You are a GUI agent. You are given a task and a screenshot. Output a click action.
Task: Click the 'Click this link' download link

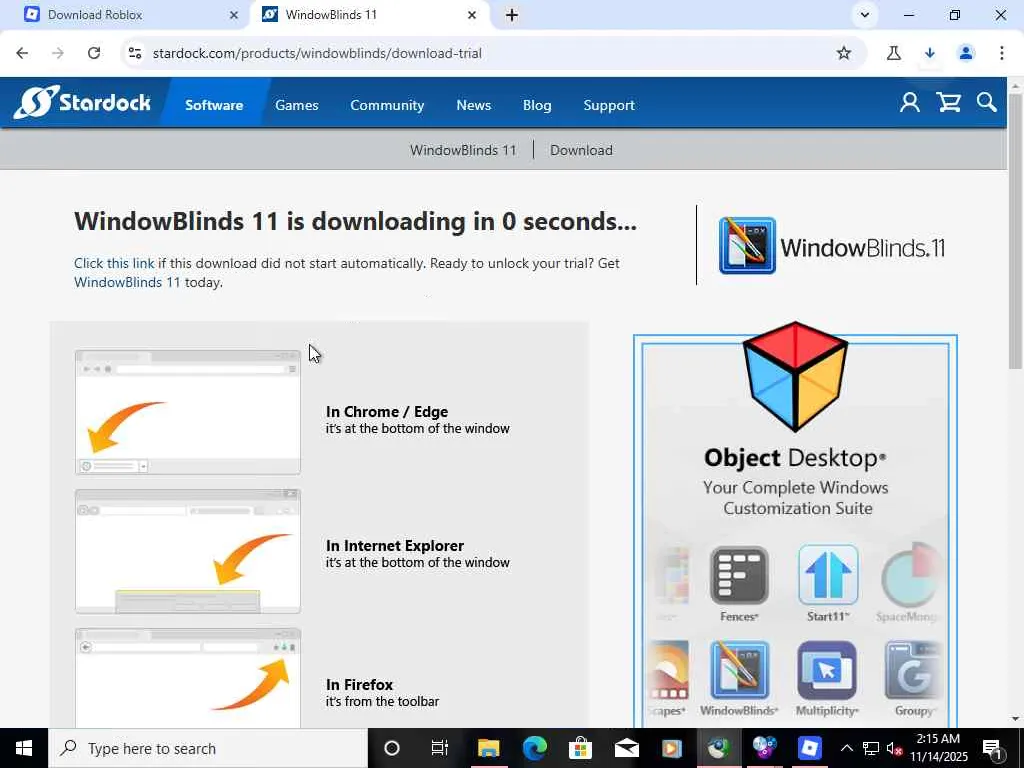pos(114,263)
